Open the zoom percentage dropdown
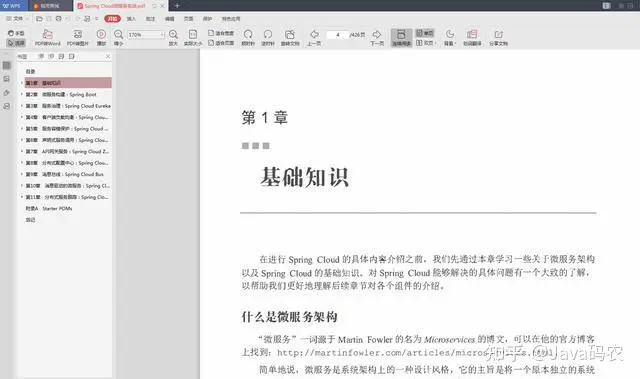Image resolution: width=640 pixels, height=379 pixels. point(162,35)
